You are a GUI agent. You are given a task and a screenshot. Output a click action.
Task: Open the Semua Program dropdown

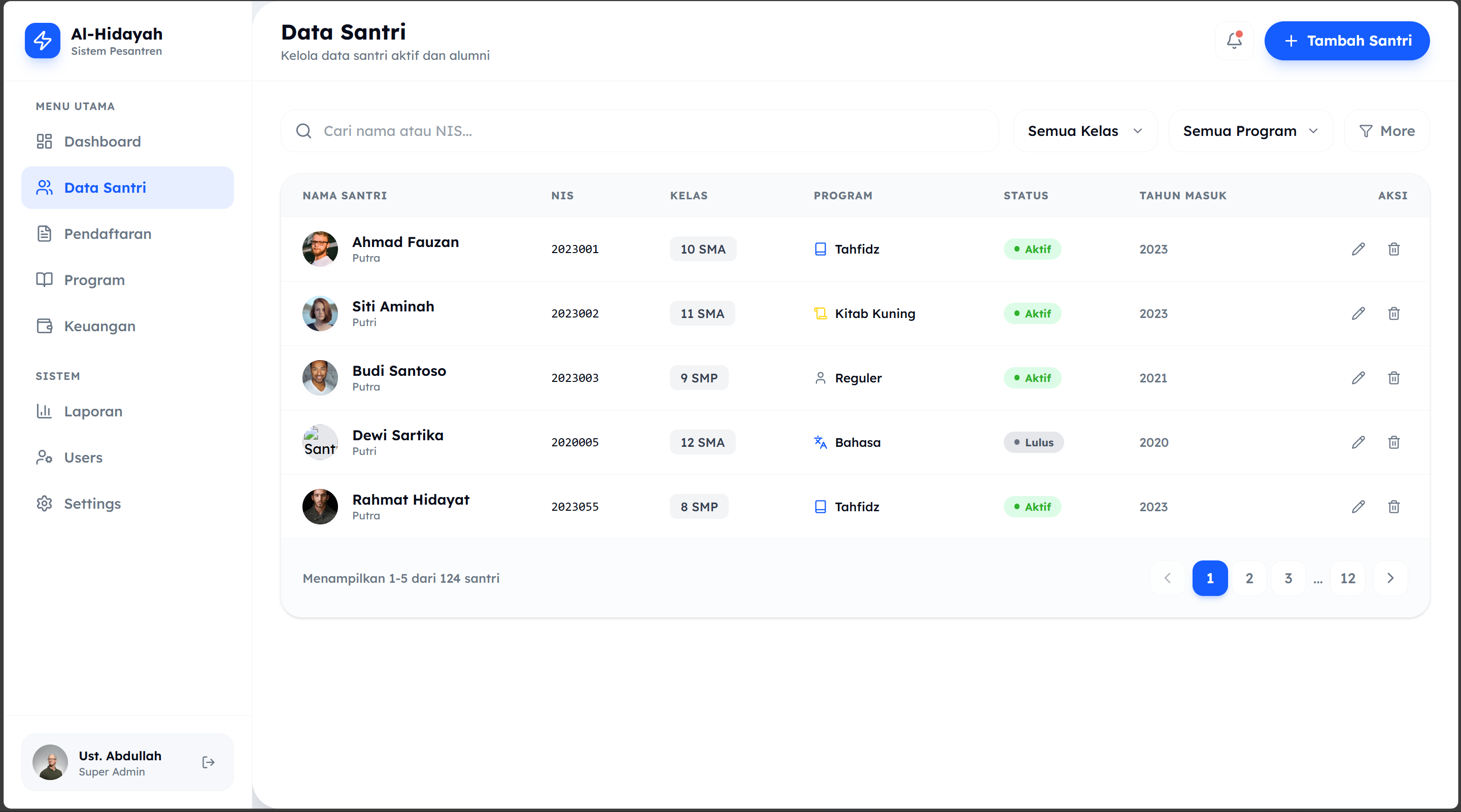click(x=1250, y=131)
